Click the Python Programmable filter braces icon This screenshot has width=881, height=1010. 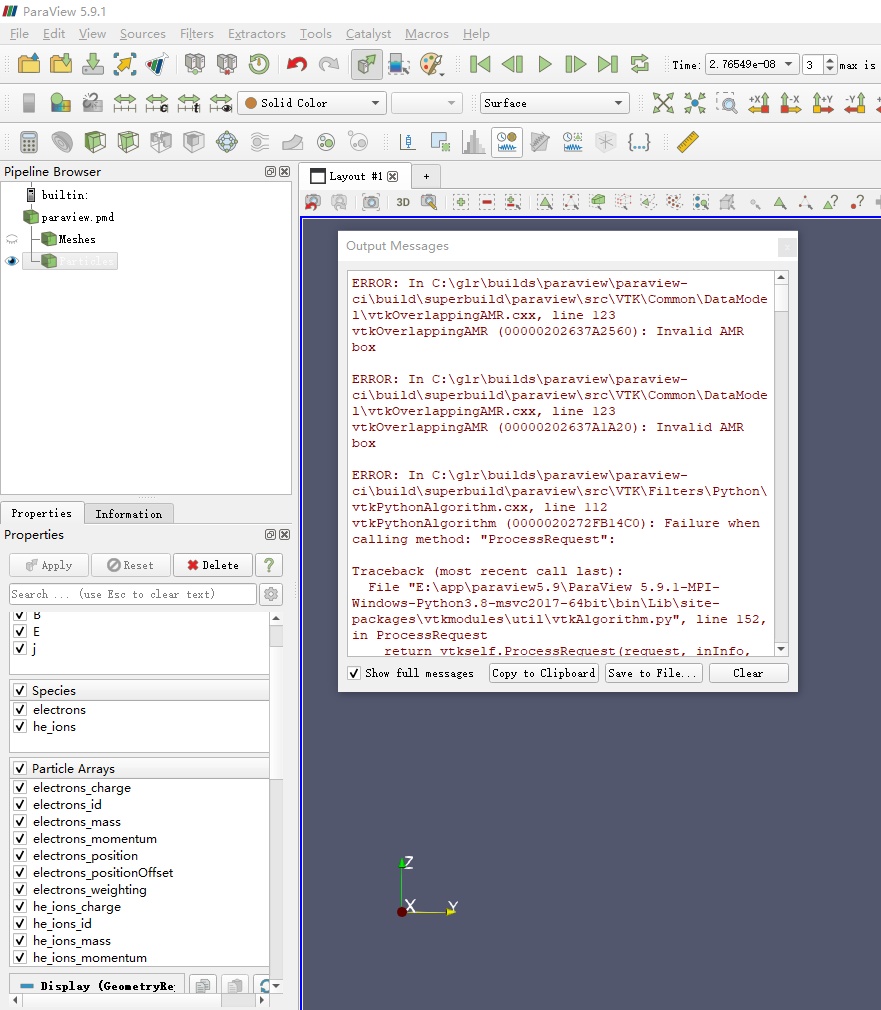[638, 142]
